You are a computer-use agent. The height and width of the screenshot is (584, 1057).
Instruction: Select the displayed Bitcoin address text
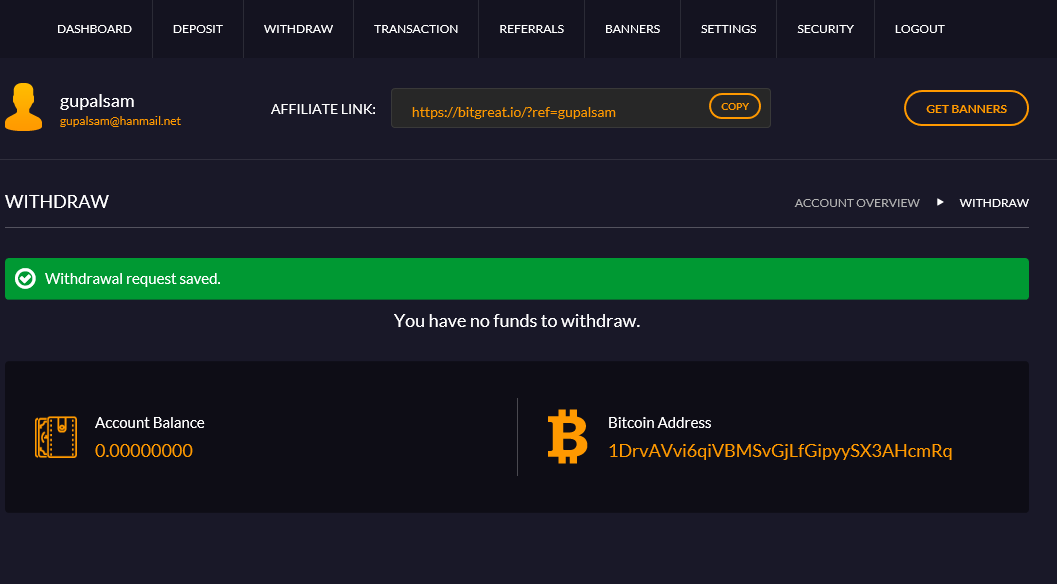pos(780,450)
